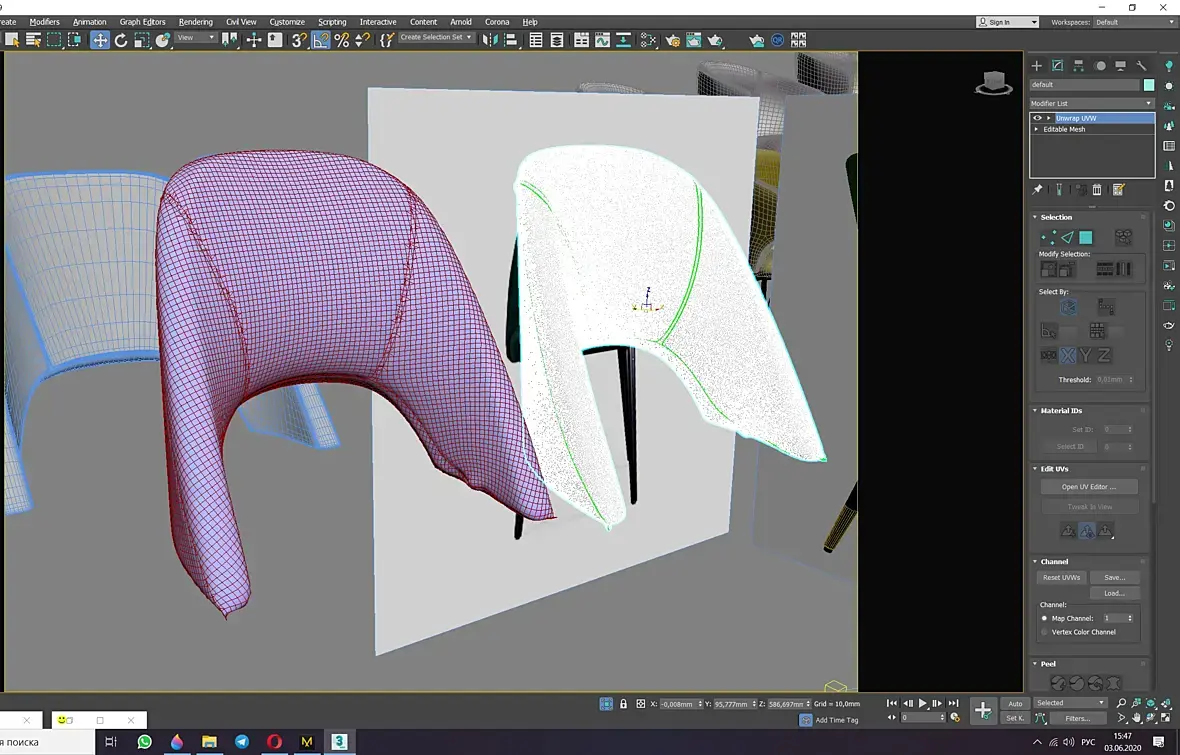Screen dimensions: 1180x755
Task: Click the Open UV Editor button
Action: 1089,487
